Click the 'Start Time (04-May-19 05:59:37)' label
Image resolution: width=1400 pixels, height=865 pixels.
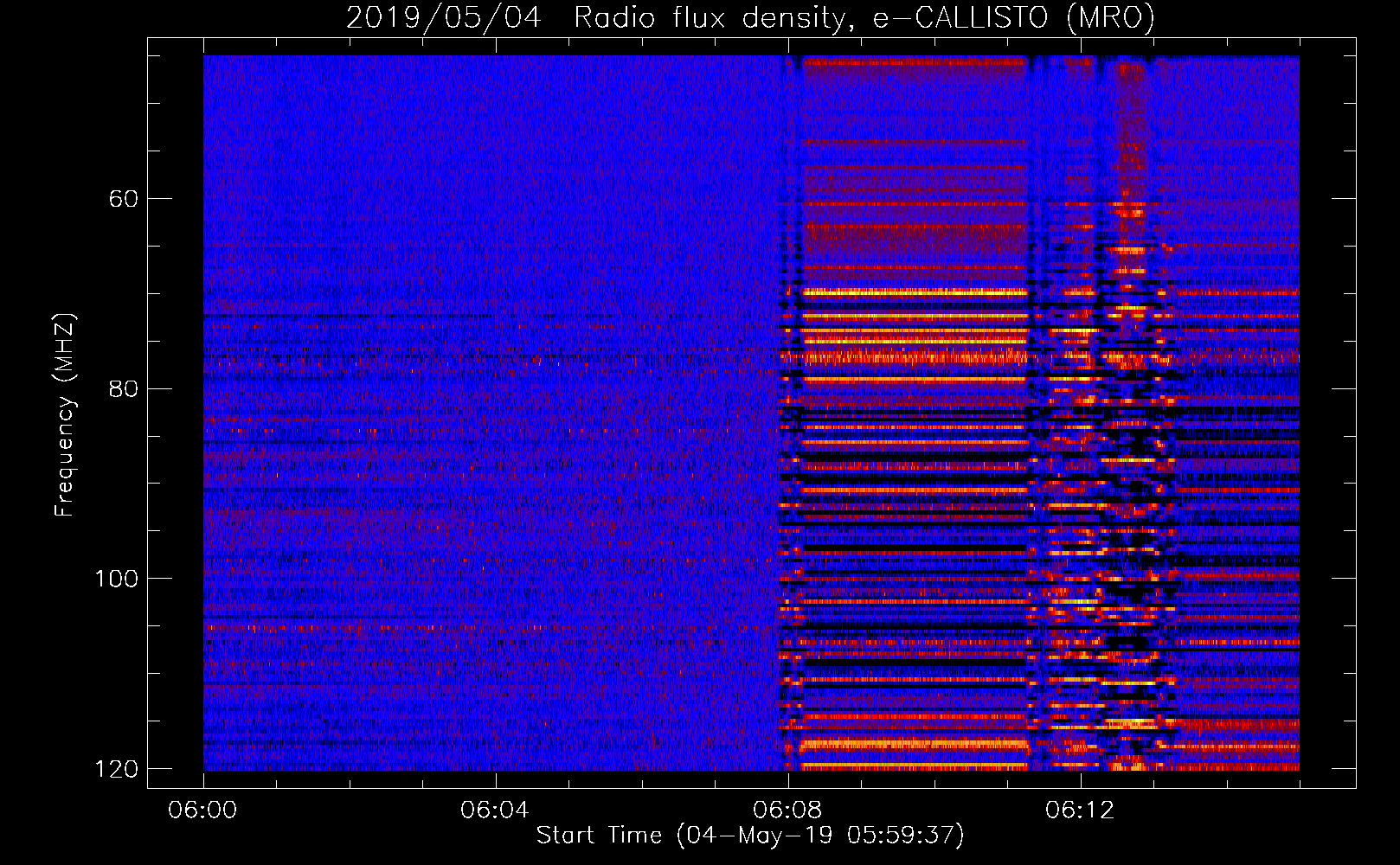pos(750,836)
